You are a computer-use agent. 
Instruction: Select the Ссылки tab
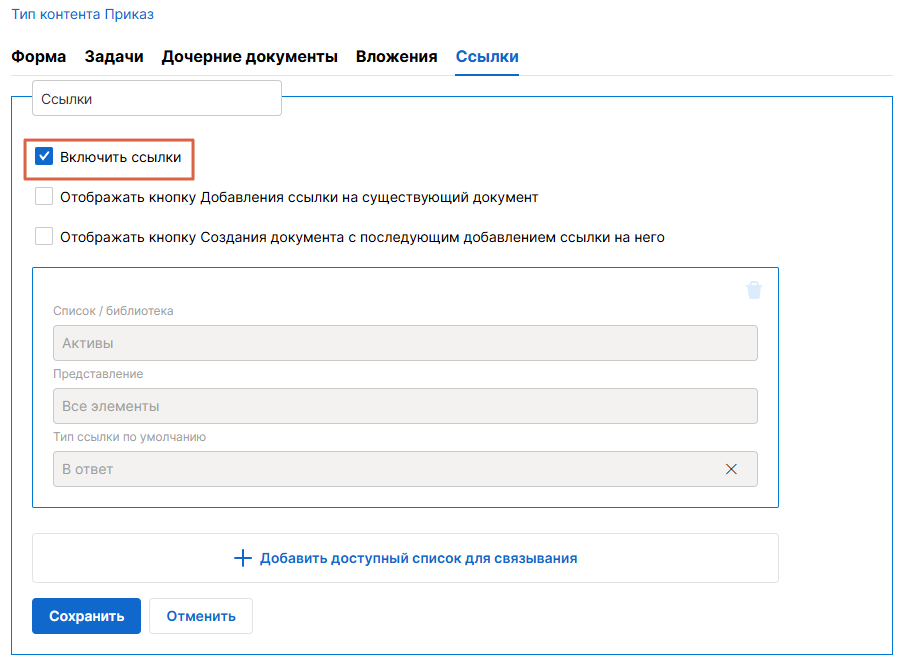coord(487,56)
